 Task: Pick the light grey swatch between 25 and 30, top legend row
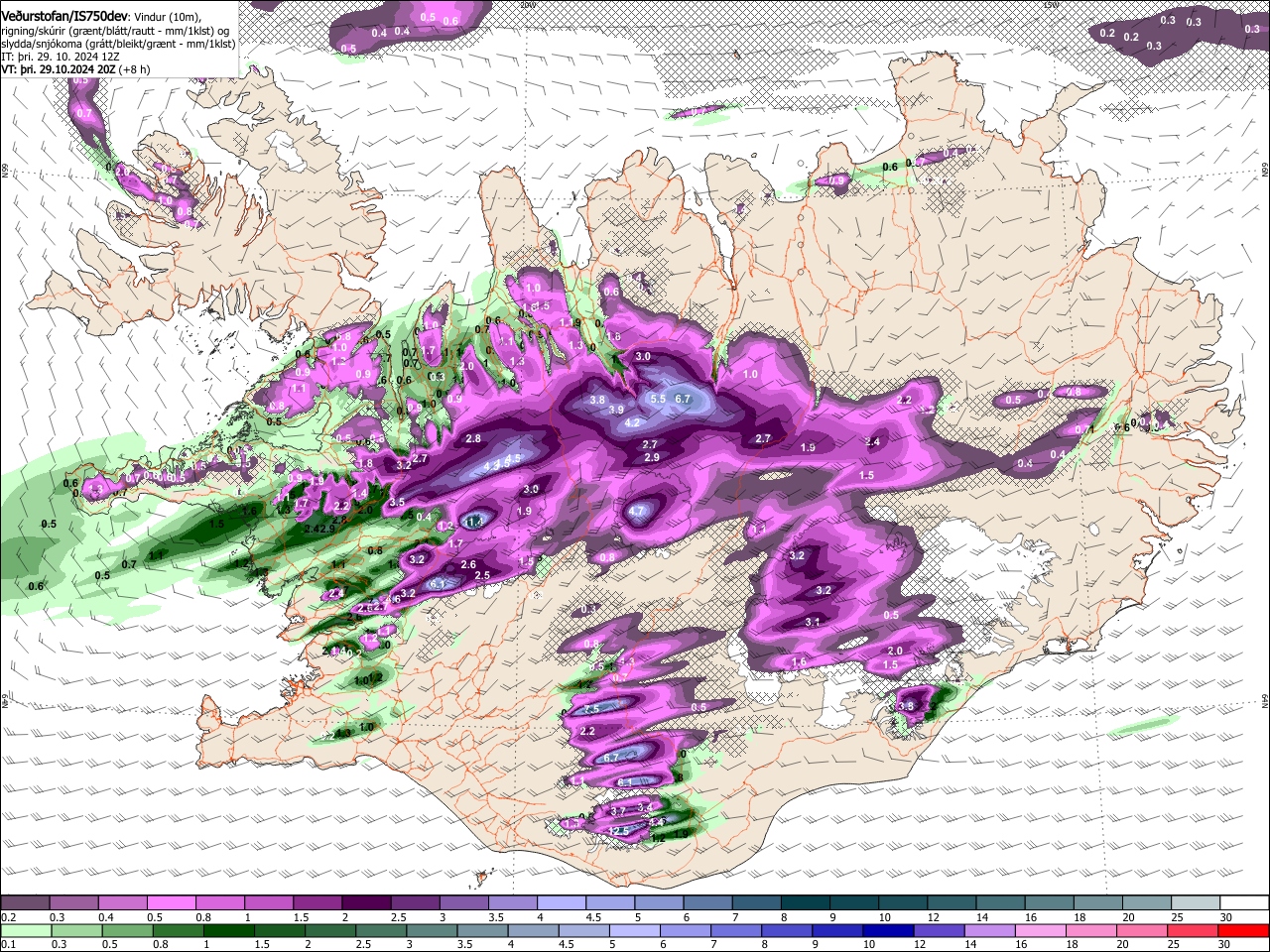click(x=1196, y=902)
